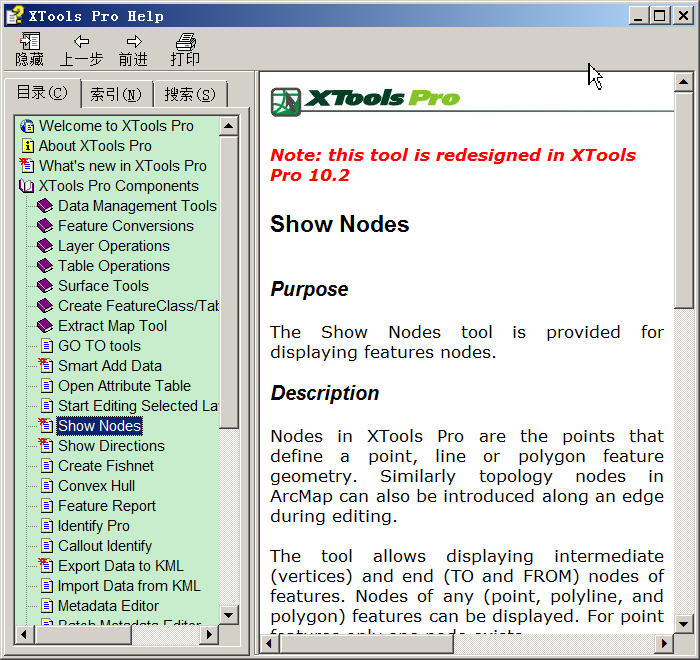Print the topic using 打印 button

click(185, 50)
